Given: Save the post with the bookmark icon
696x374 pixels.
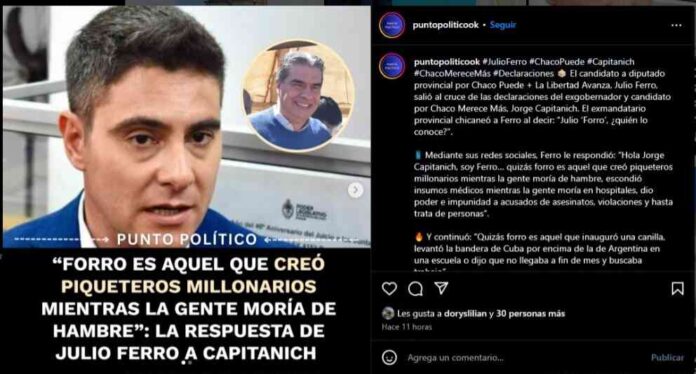Looking at the screenshot, I should [677, 289].
